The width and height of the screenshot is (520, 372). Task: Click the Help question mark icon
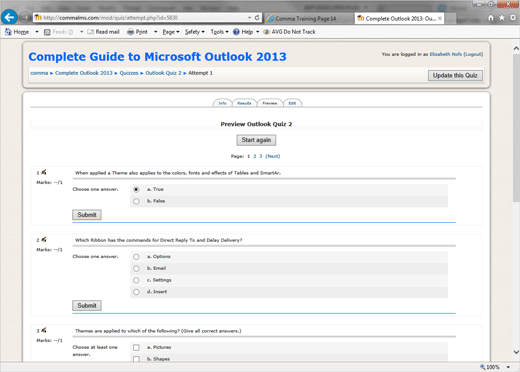236,32
